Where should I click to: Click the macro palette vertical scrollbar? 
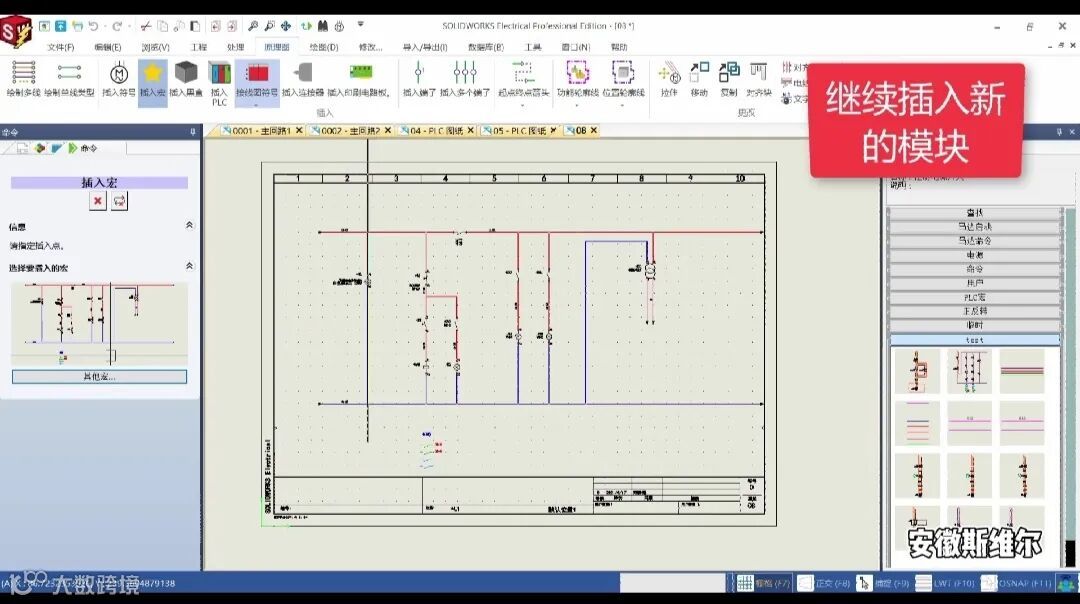[1070, 386]
